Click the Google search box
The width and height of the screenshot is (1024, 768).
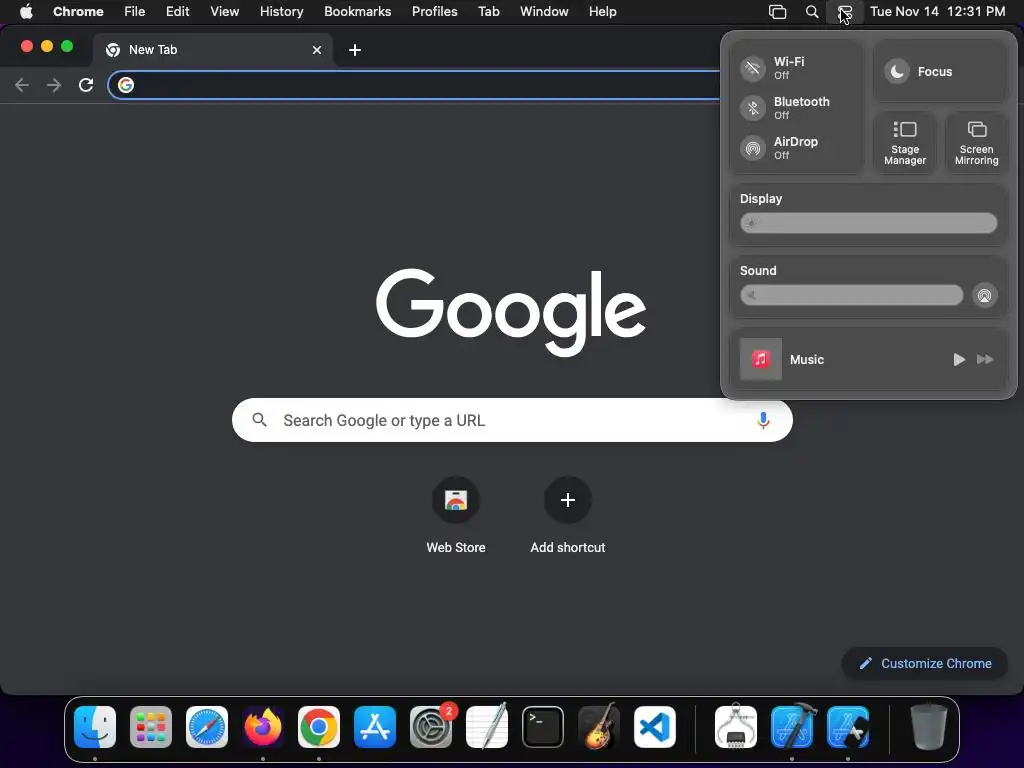tap(512, 420)
